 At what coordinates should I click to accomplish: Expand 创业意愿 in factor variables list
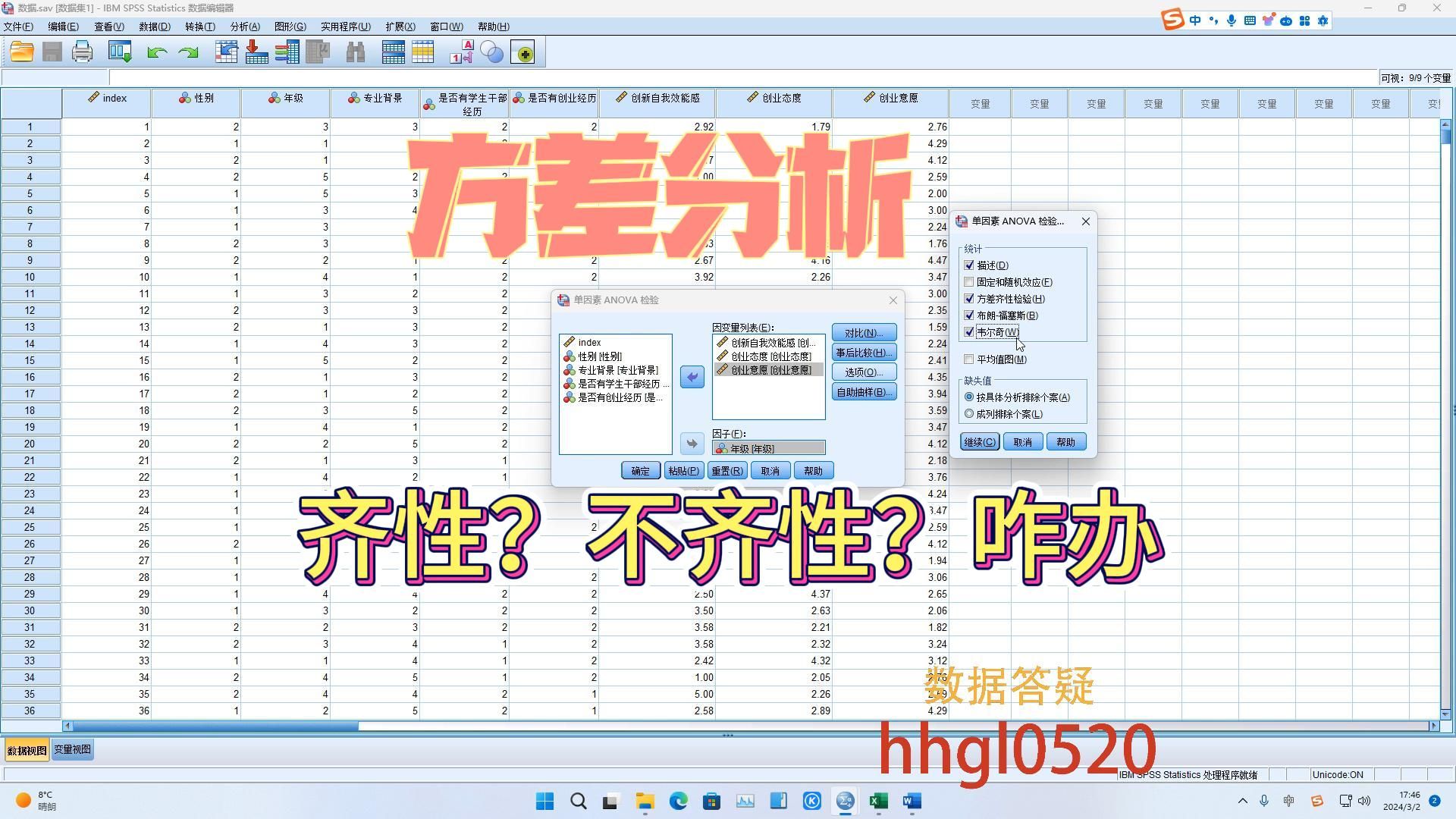pyautogui.click(x=770, y=369)
